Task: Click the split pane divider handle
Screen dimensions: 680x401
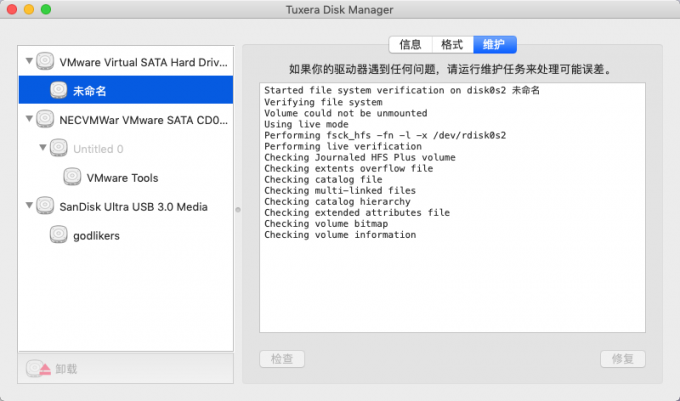Action: point(238,210)
